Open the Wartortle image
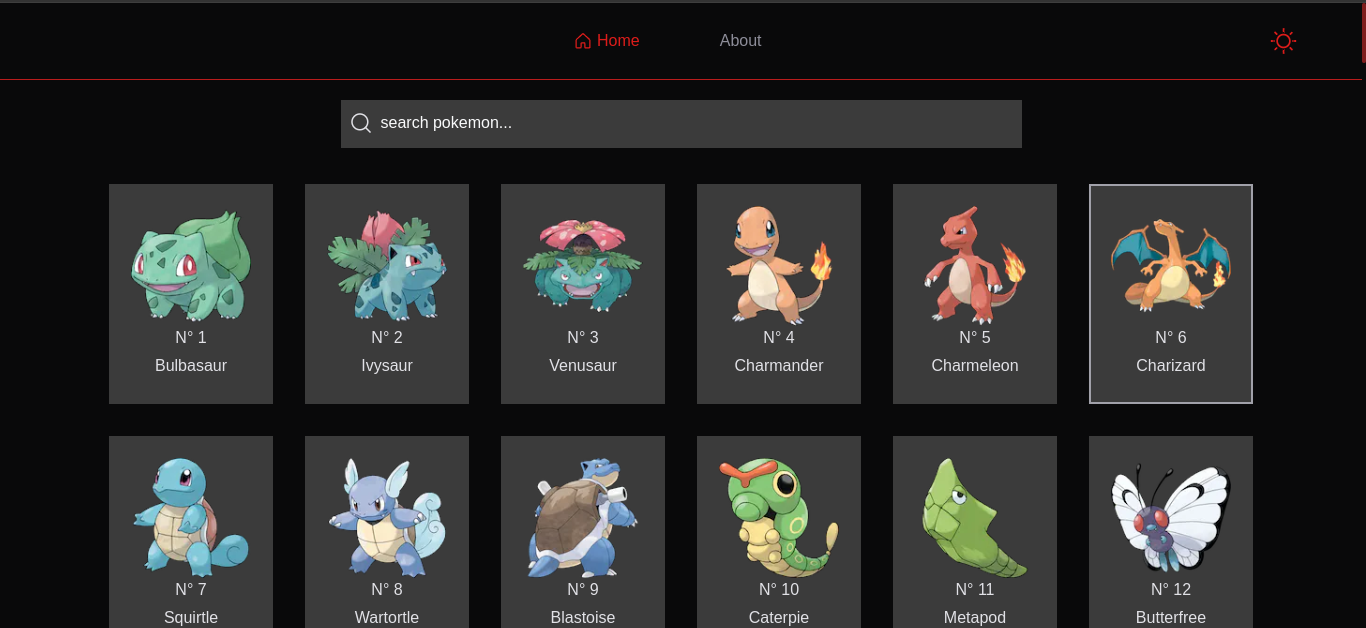 [387, 516]
